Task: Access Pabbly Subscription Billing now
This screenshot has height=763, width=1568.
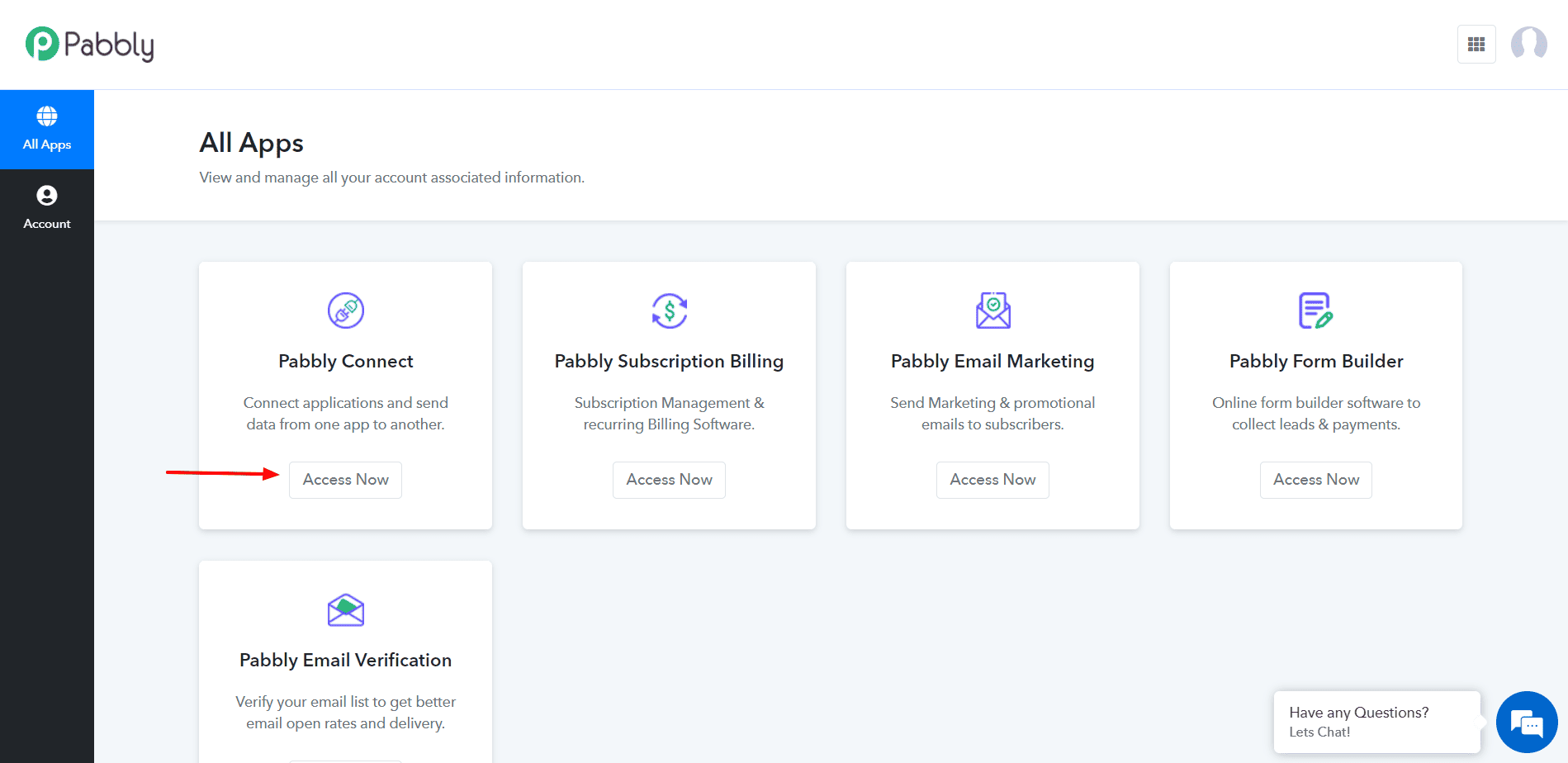Action: coord(670,480)
